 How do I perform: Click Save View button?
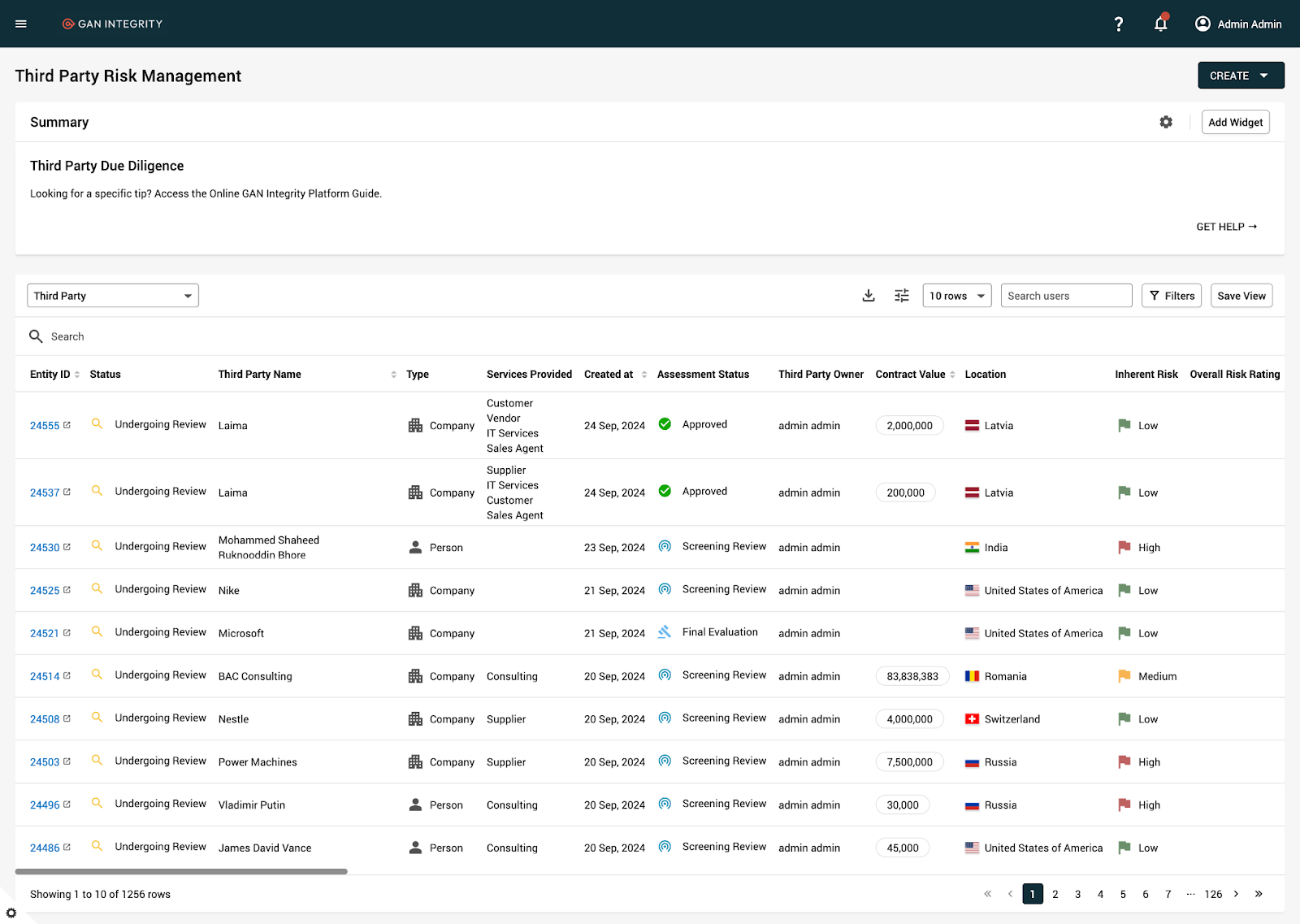tap(1241, 296)
